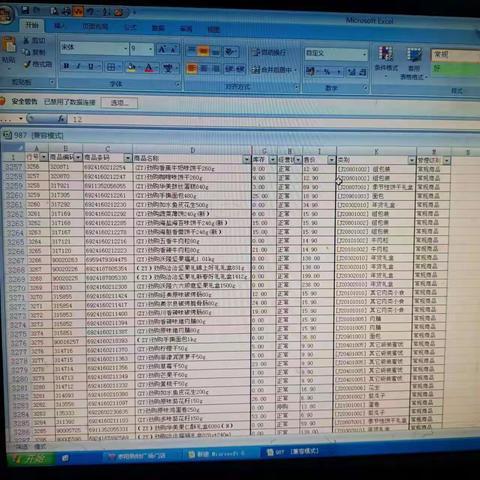Click the 选项... button in security warning
The height and width of the screenshot is (480, 480).
click(119, 103)
